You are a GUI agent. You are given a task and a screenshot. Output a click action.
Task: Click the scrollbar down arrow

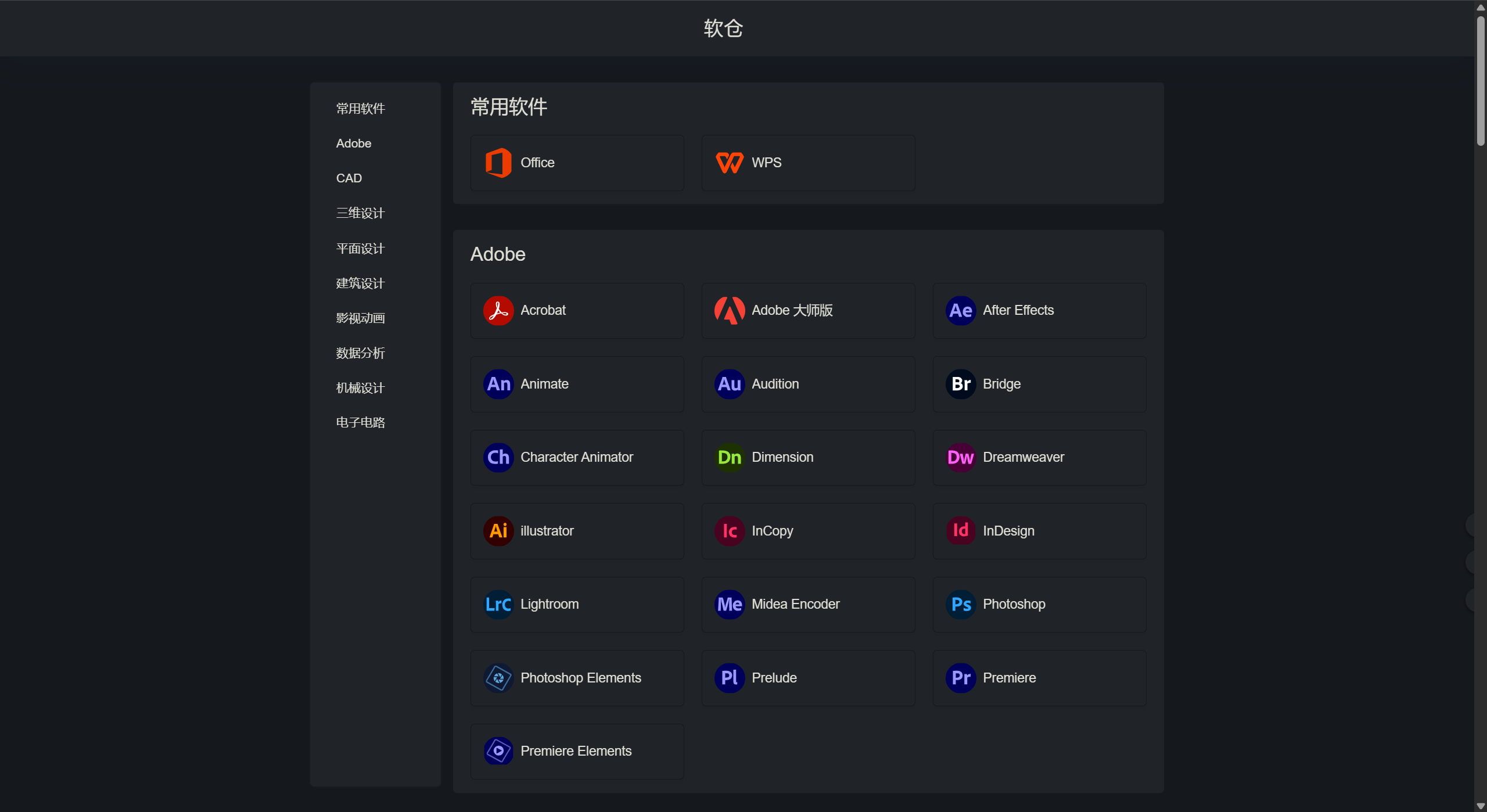[x=1480, y=806]
